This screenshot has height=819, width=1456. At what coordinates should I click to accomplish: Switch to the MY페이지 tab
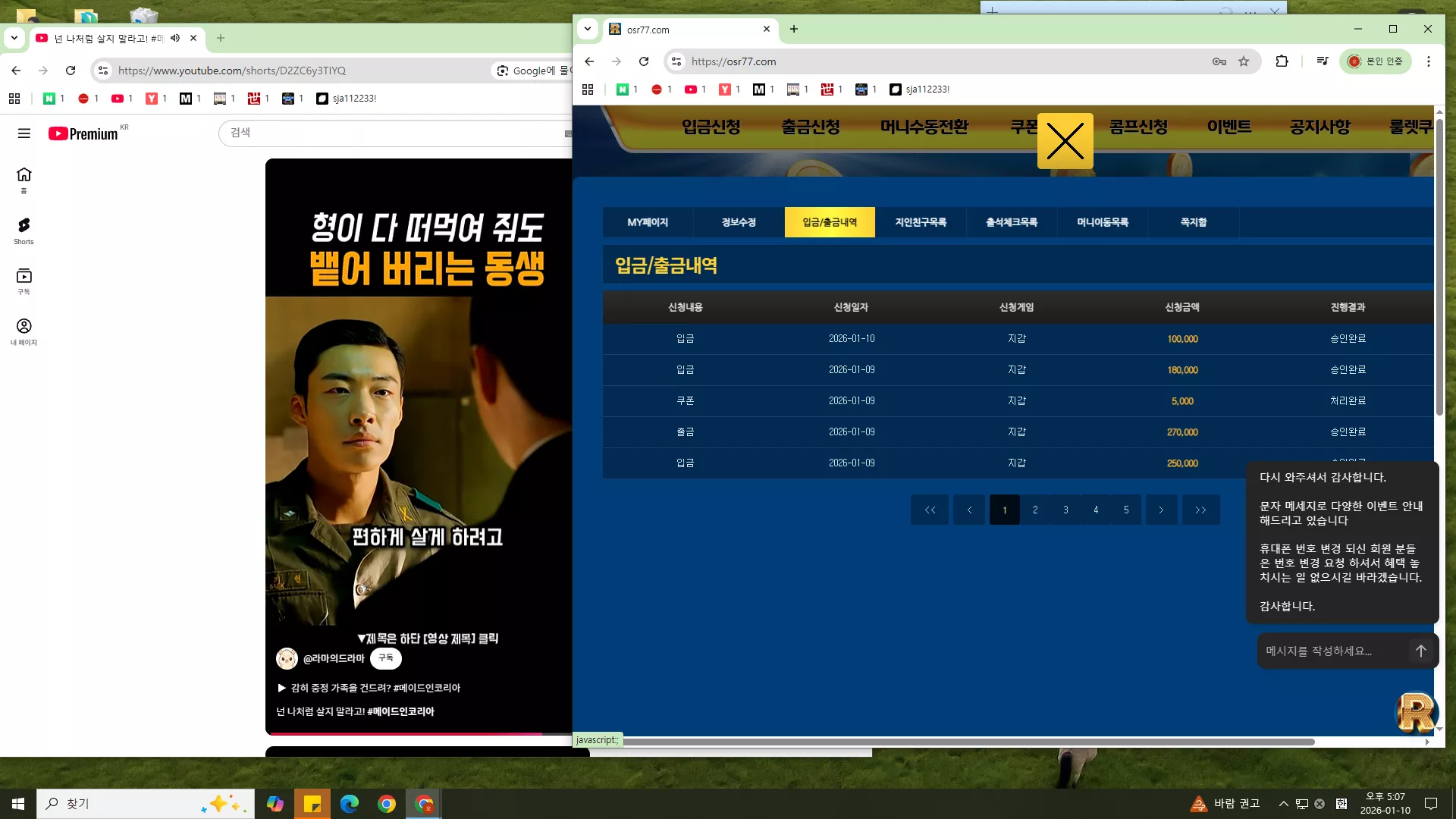[x=648, y=222]
